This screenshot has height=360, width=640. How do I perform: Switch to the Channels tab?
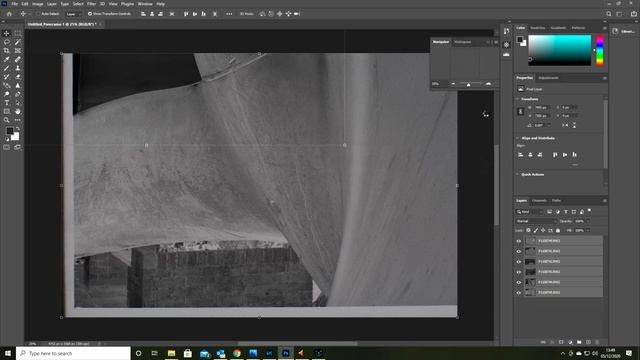539,201
